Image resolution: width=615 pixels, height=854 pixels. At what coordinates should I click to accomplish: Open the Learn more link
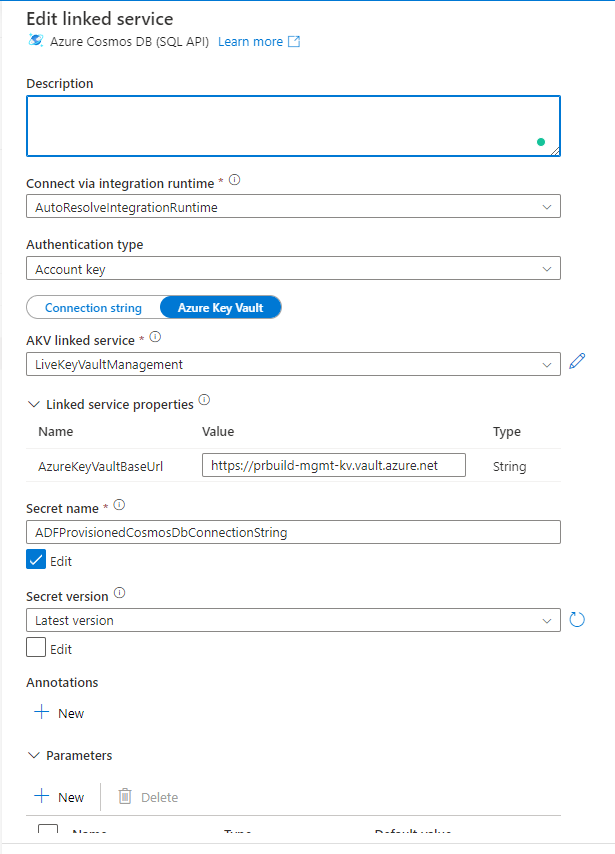[x=250, y=41]
